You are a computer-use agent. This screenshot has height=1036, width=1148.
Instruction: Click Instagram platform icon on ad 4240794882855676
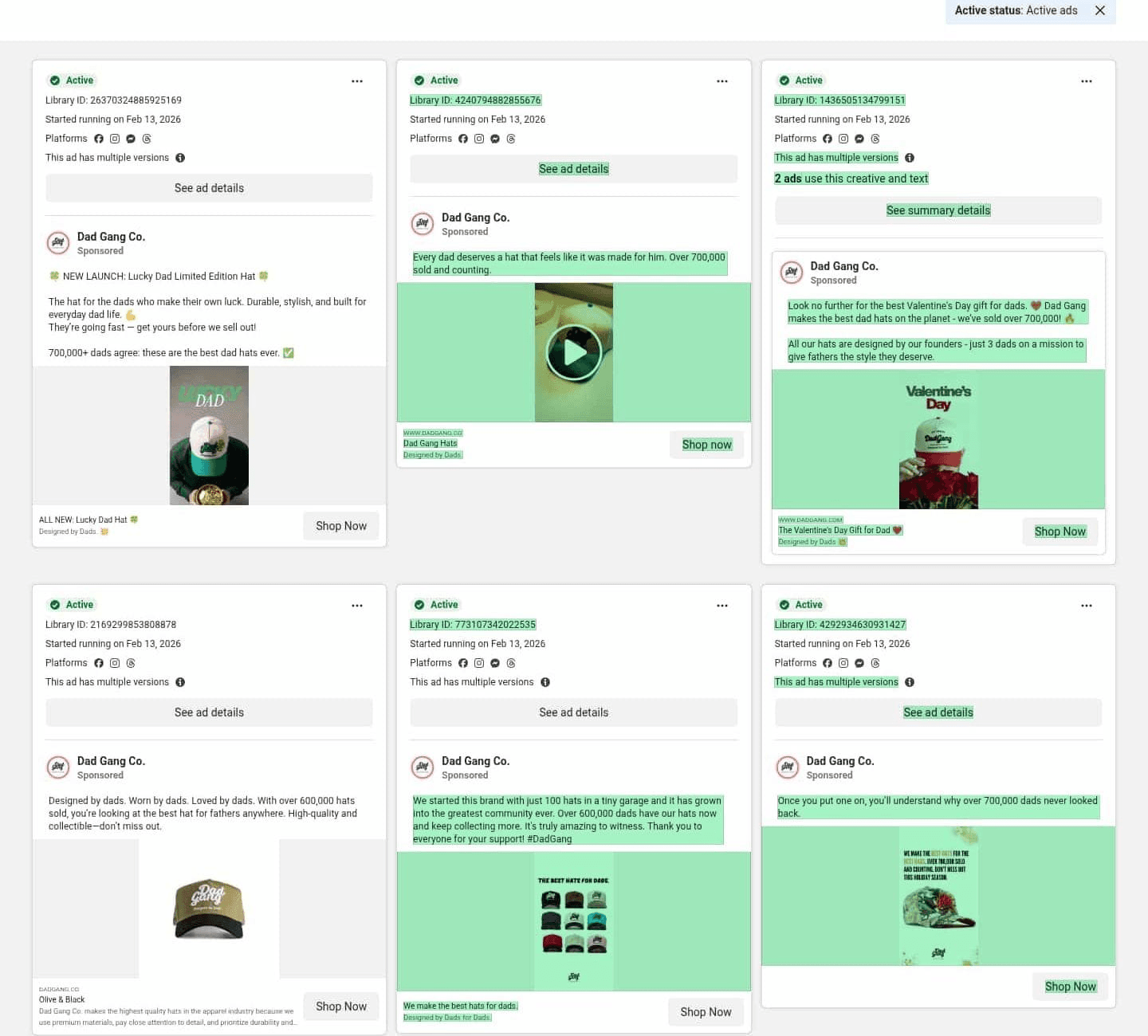(479, 139)
